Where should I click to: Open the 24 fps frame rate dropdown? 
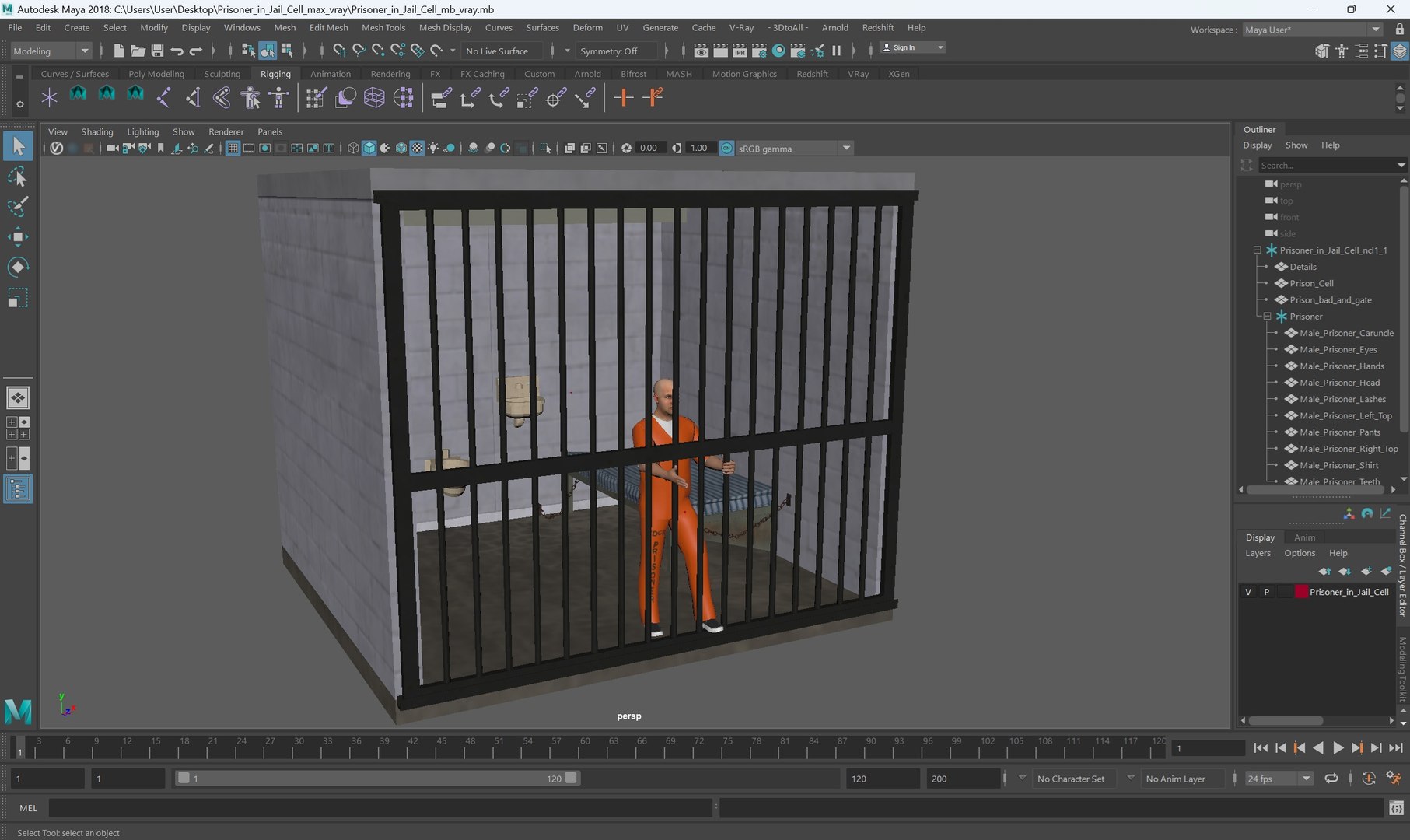(1279, 779)
